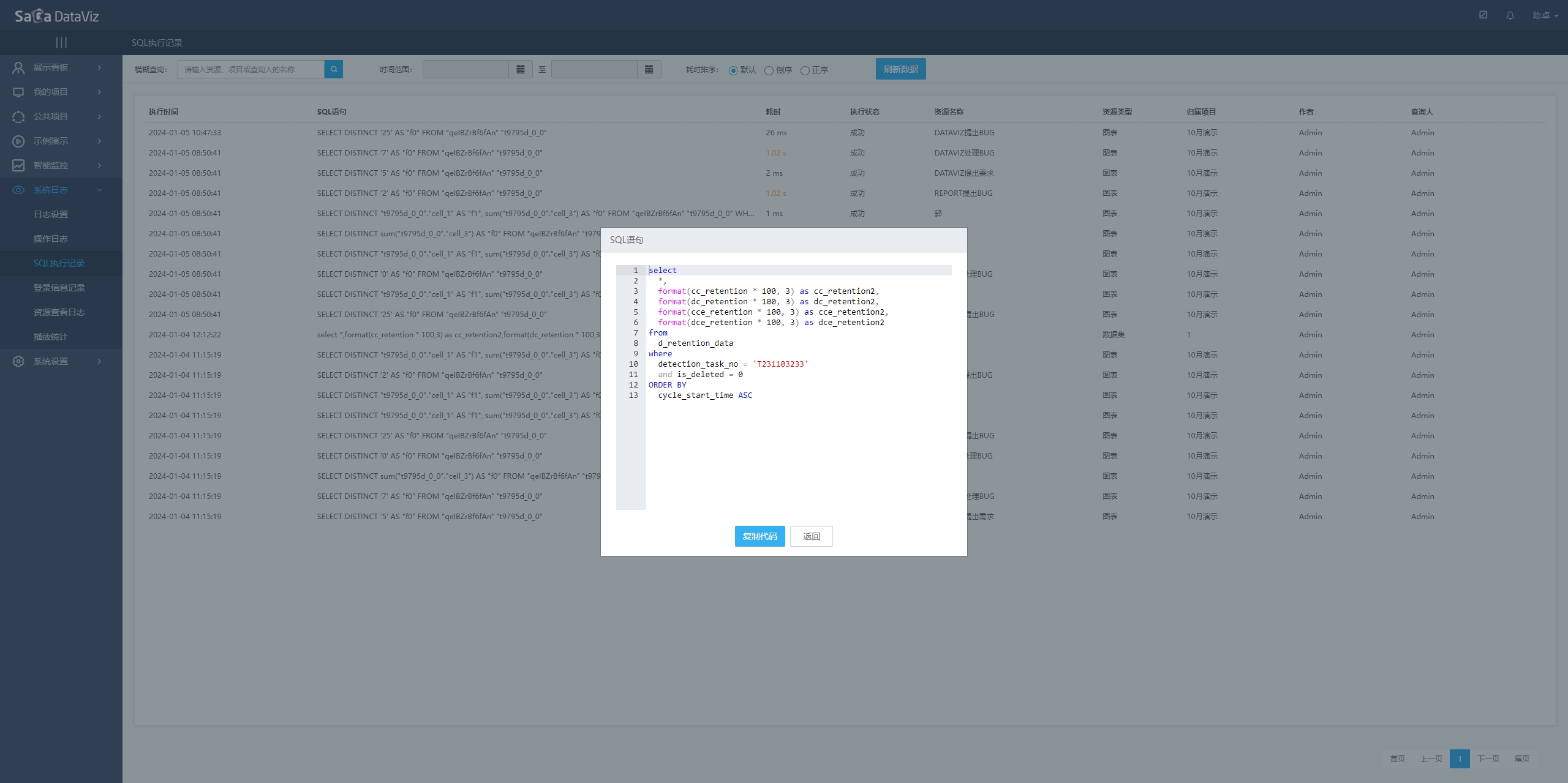Focus the 模糊查询 search input

point(251,69)
